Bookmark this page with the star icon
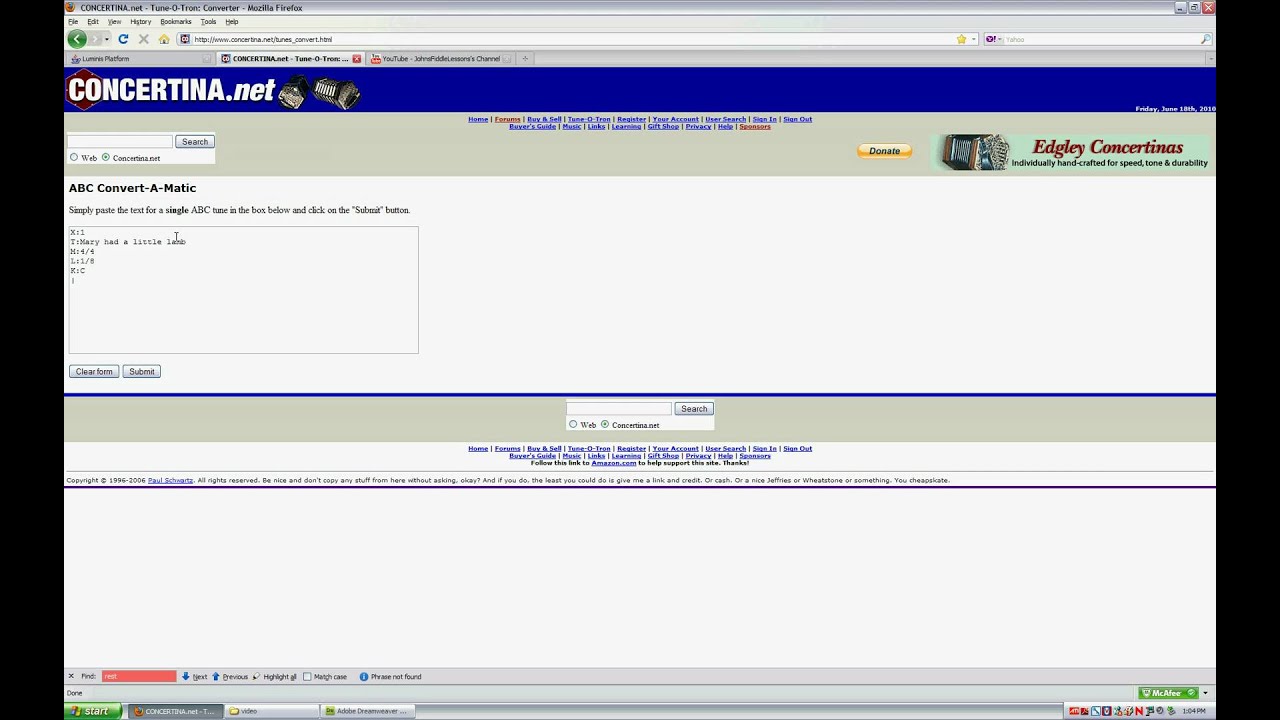The height and width of the screenshot is (720, 1280). (x=961, y=39)
